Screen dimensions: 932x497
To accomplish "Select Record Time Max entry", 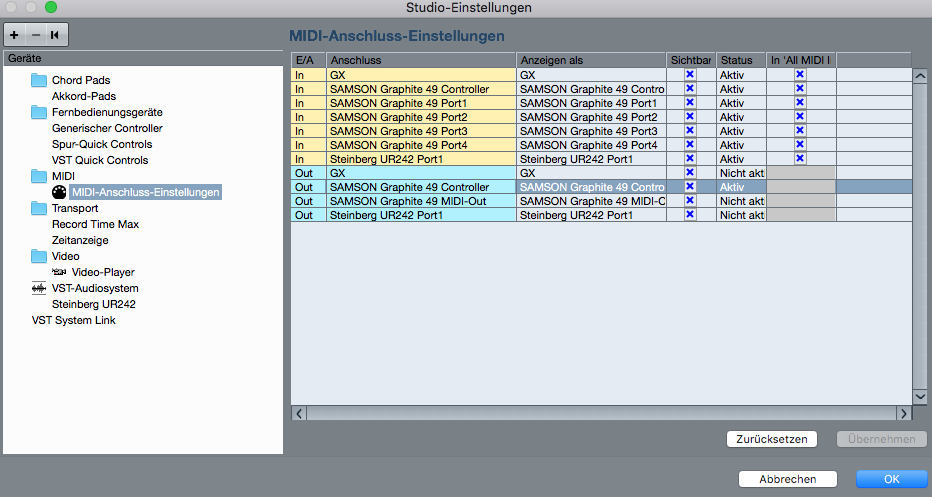I will (x=95, y=224).
